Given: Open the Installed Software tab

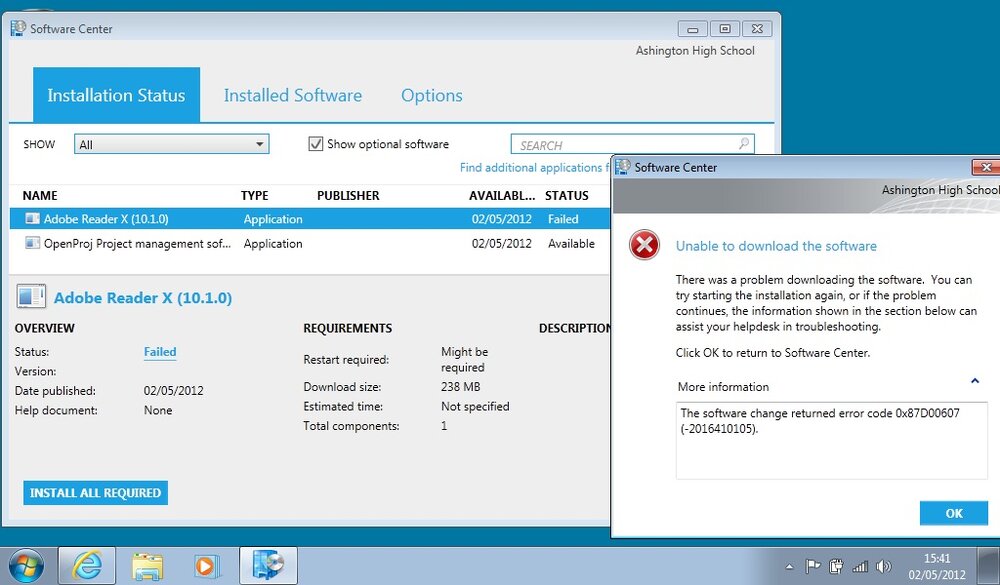Looking at the screenshot, I should 293,95.
